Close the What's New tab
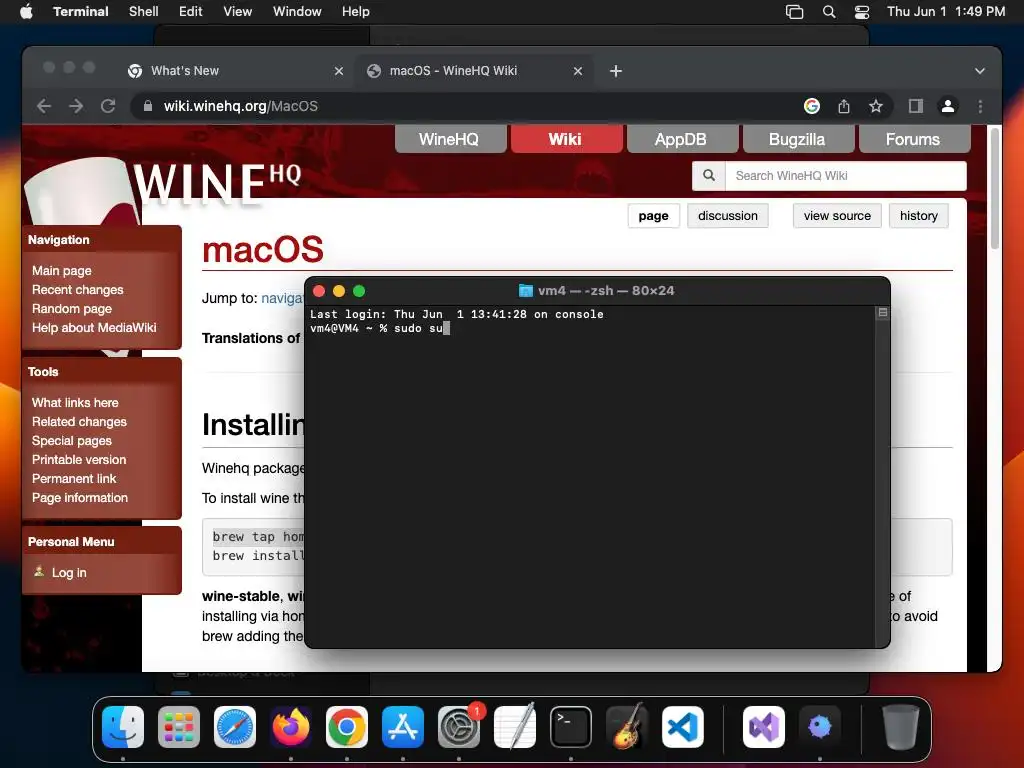Screen dimensions: 1024x768 pos(339,71)
